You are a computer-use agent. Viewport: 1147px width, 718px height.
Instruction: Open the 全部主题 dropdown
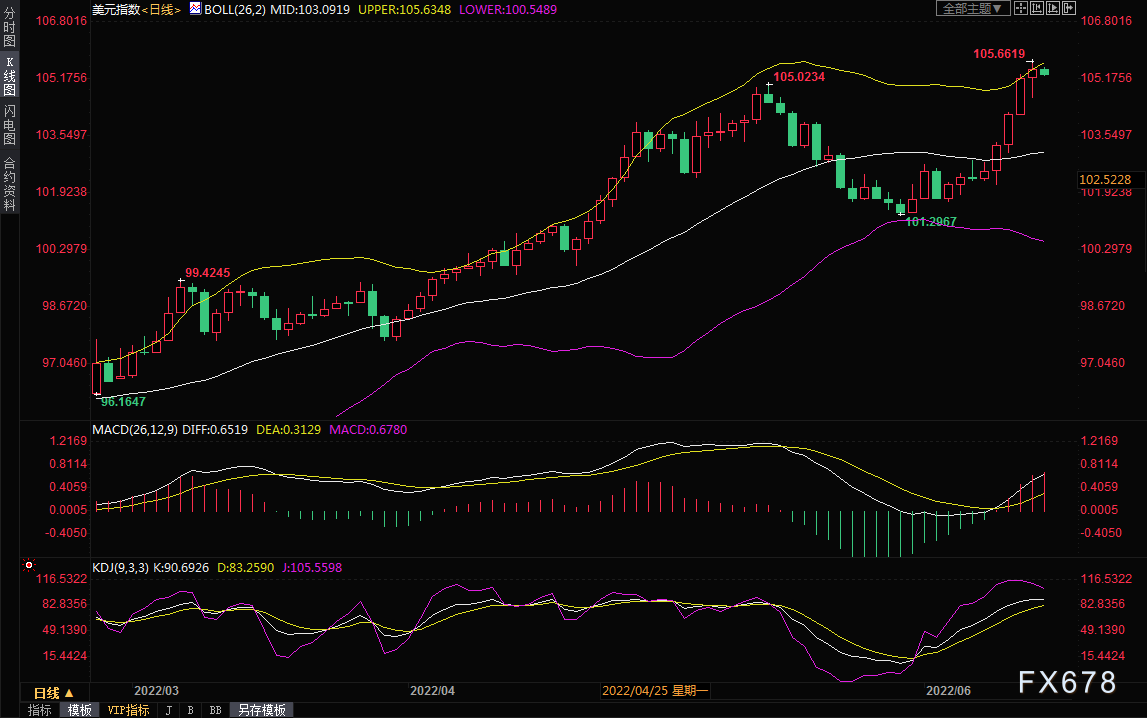(x=972, y=9)
